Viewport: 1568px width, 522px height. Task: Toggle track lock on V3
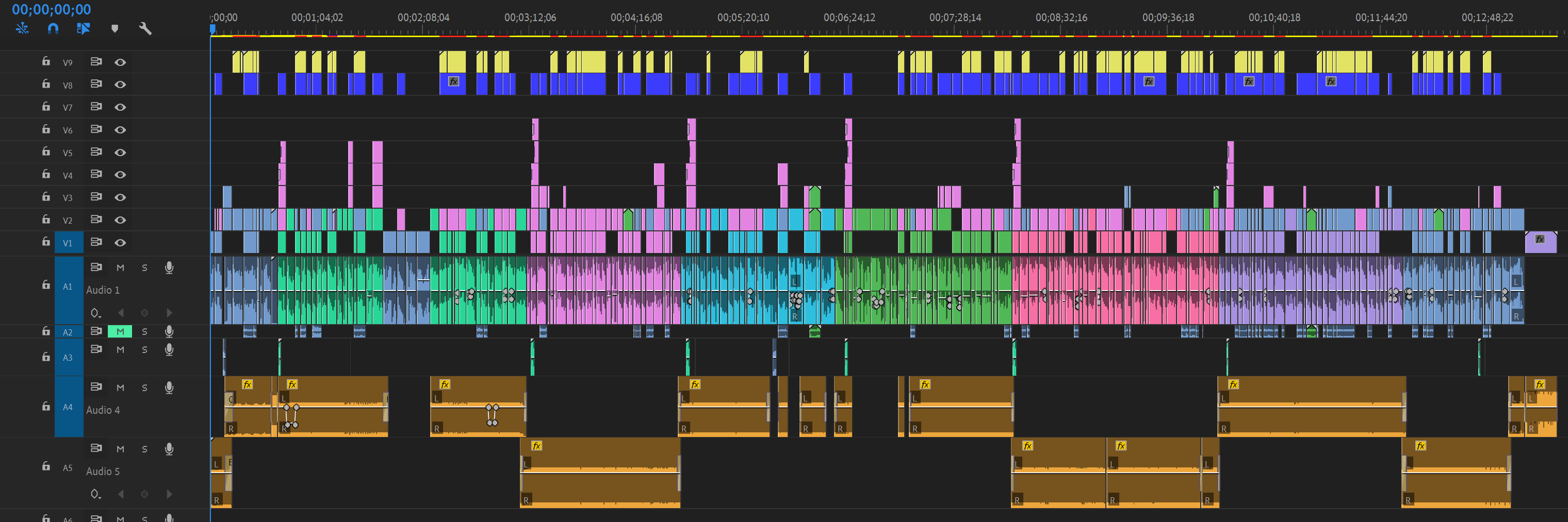tap(46, 196)
